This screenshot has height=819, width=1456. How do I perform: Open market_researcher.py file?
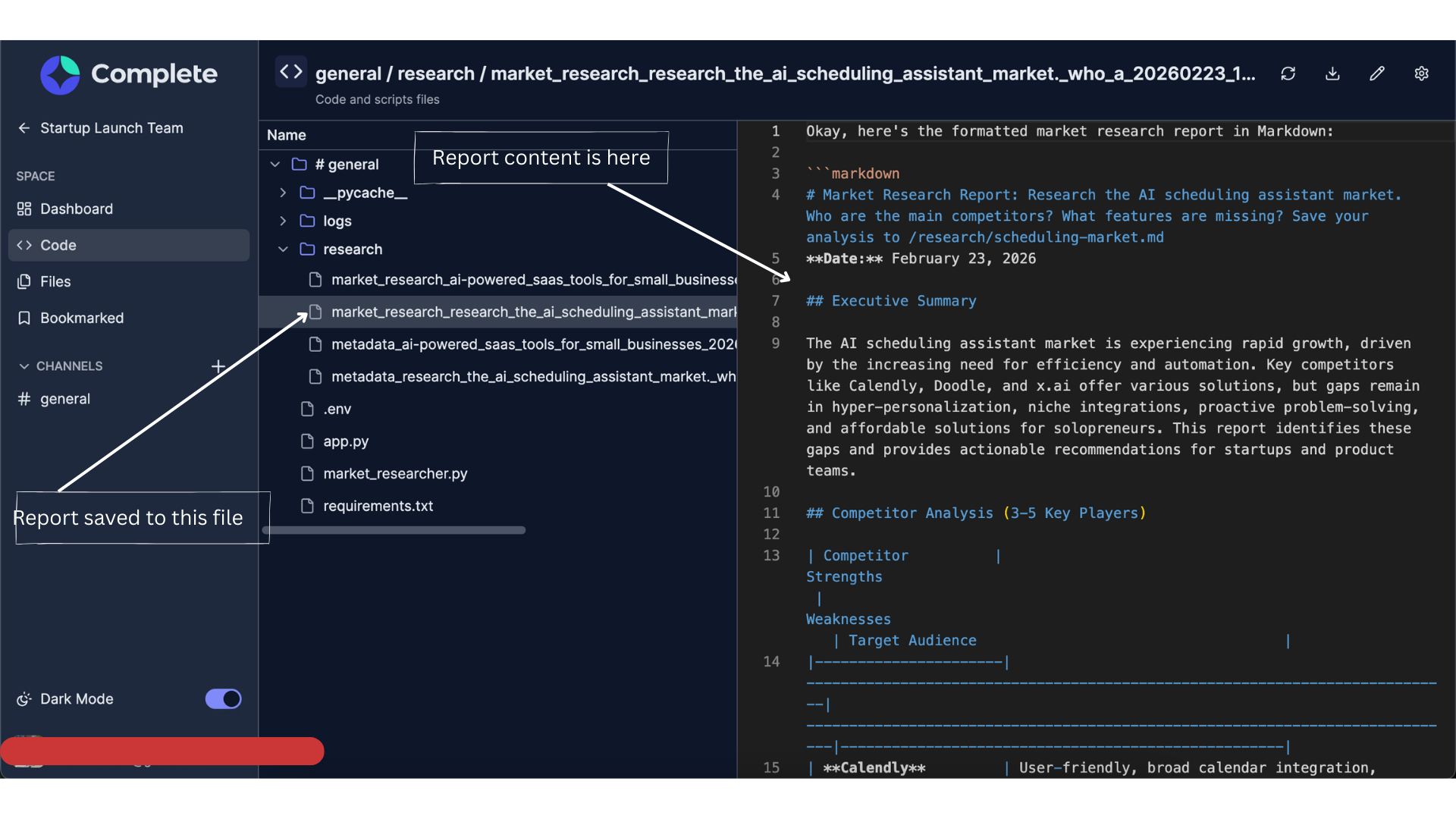394,474
